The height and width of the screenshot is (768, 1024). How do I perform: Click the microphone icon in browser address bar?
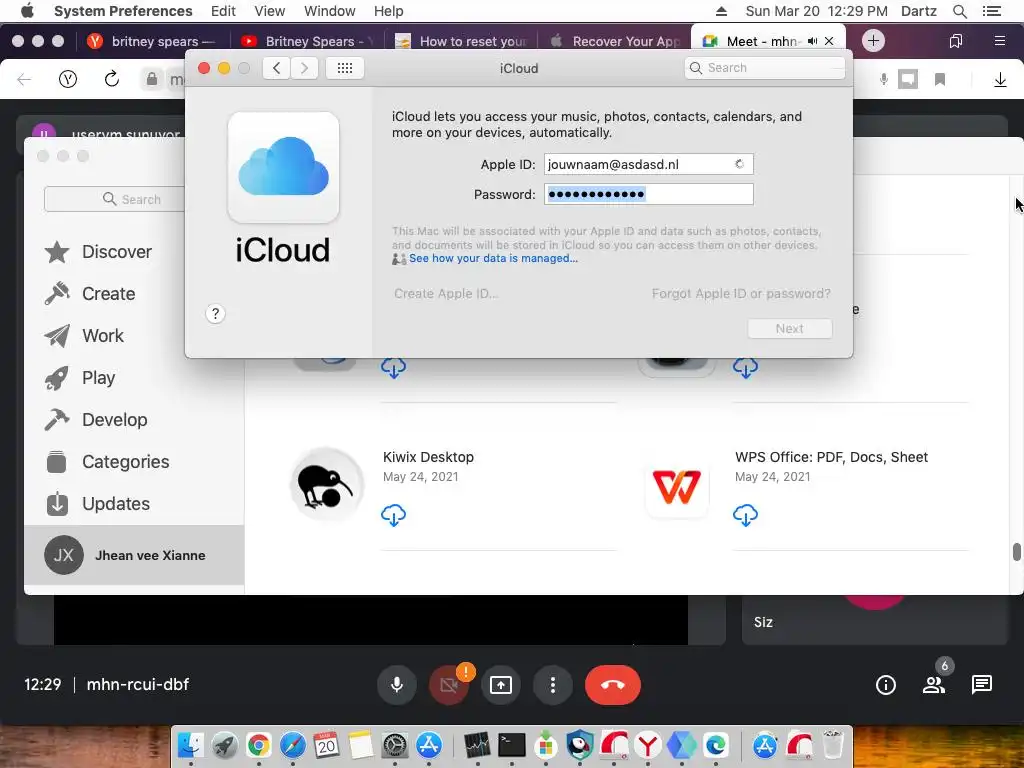click(x=884, y=80)
